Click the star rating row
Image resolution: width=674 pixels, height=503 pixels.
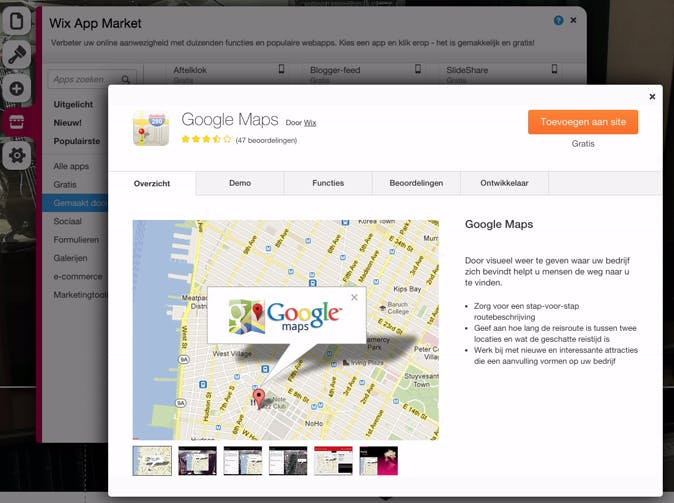(206, 139)
